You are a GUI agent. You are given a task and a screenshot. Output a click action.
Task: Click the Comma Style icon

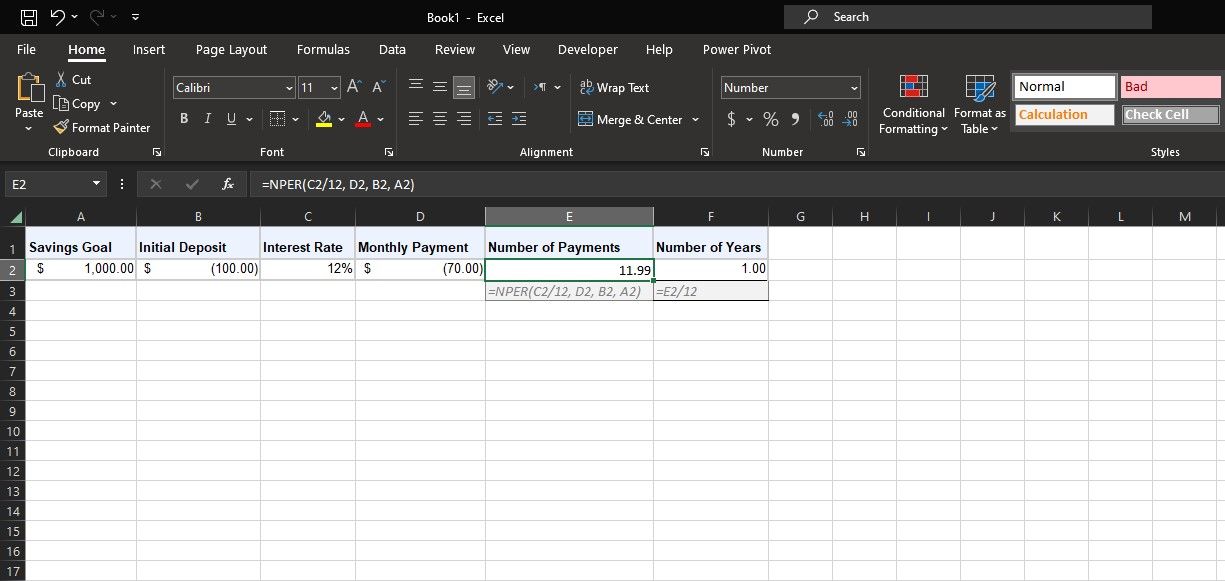tap(796, 118)
